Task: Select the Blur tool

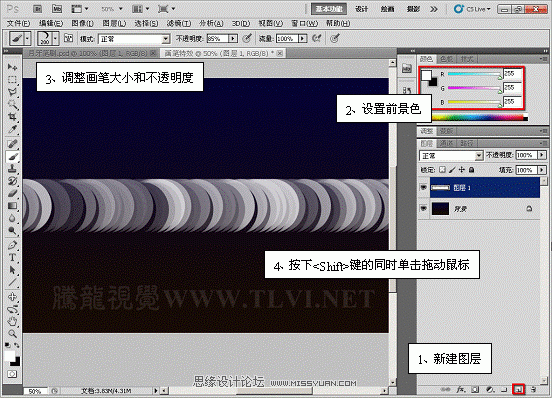Action: click(12, 219)
